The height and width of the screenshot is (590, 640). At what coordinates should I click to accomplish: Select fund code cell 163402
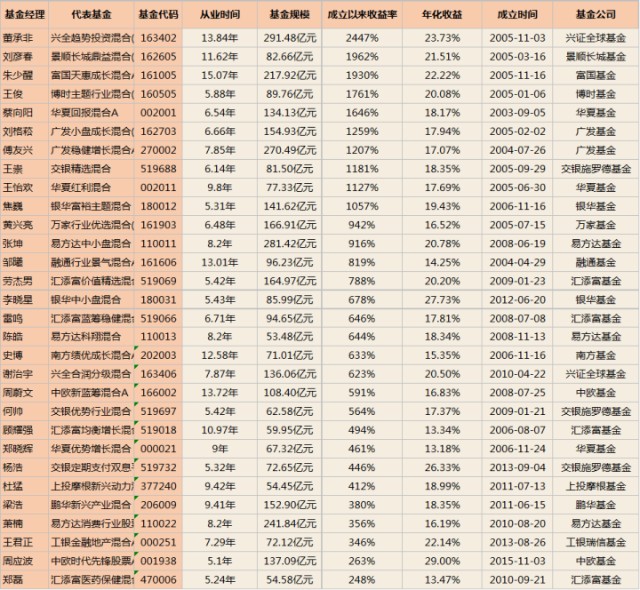(x=158, y=38)
